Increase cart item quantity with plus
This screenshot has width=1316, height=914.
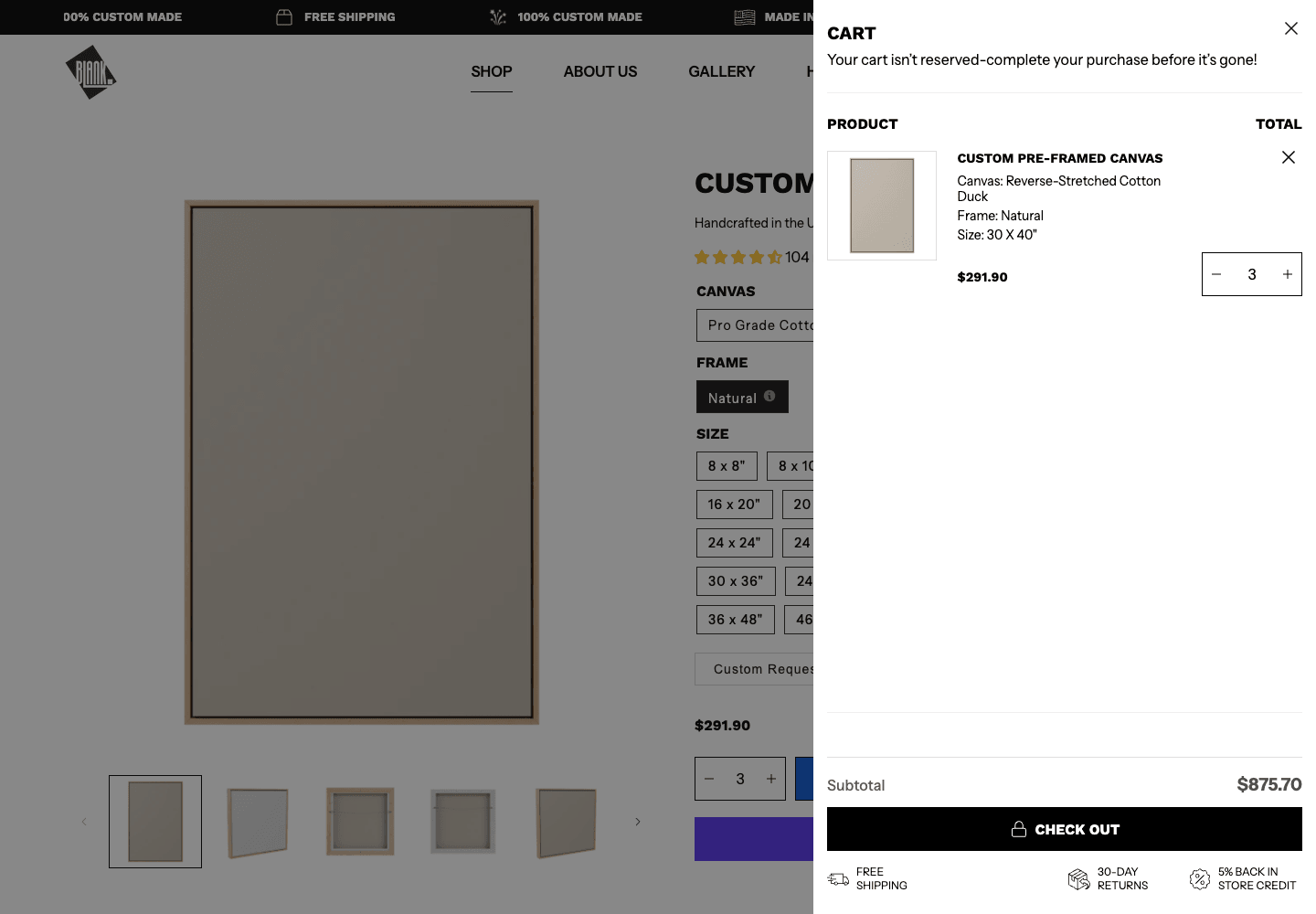1287,274
